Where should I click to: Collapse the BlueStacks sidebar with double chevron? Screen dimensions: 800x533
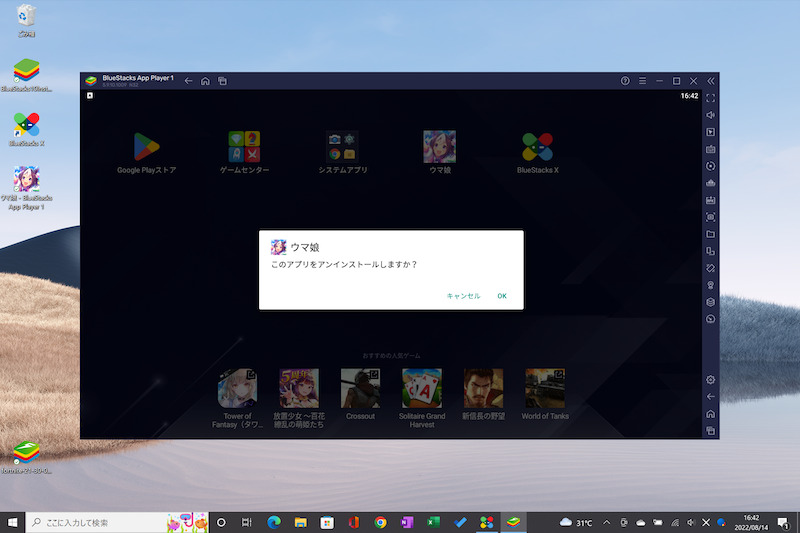[x=710, y=80]
